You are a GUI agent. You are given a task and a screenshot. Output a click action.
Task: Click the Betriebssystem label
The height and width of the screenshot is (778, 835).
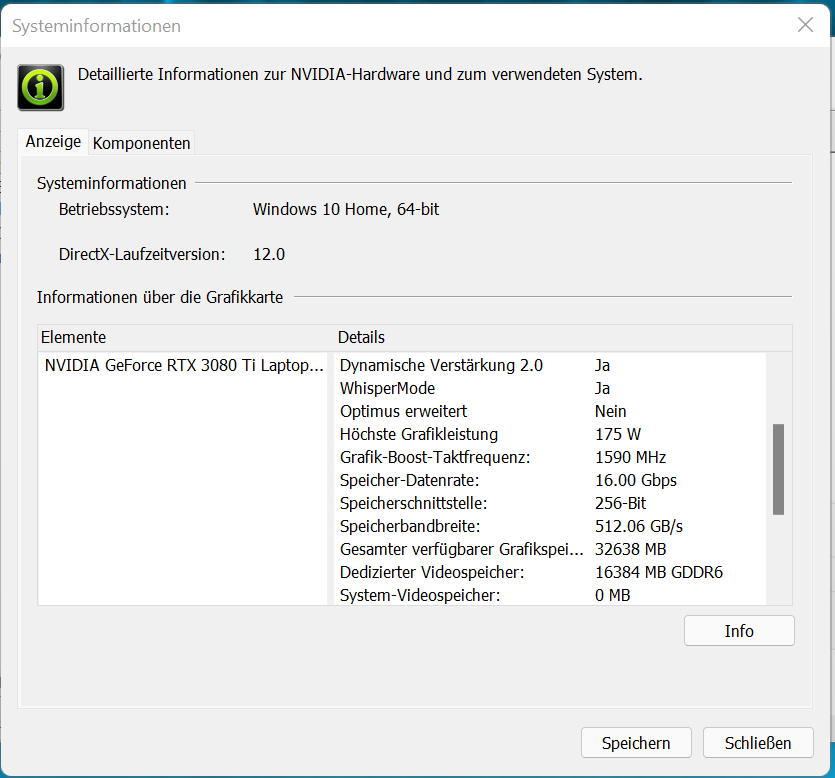pos(114,209)
